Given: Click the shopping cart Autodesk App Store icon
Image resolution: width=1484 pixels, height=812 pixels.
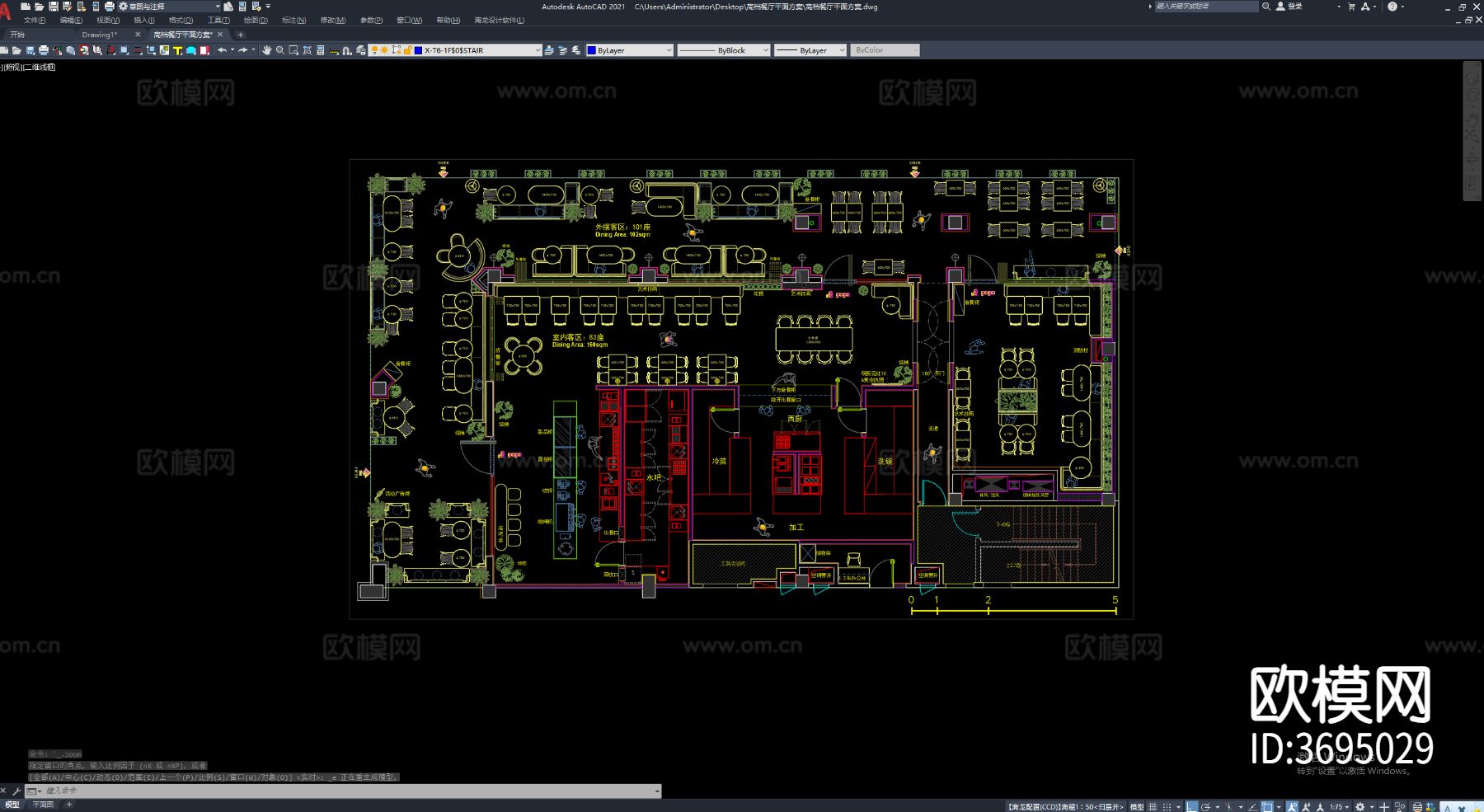Looking at the screenshot, I should point(1351,6).
